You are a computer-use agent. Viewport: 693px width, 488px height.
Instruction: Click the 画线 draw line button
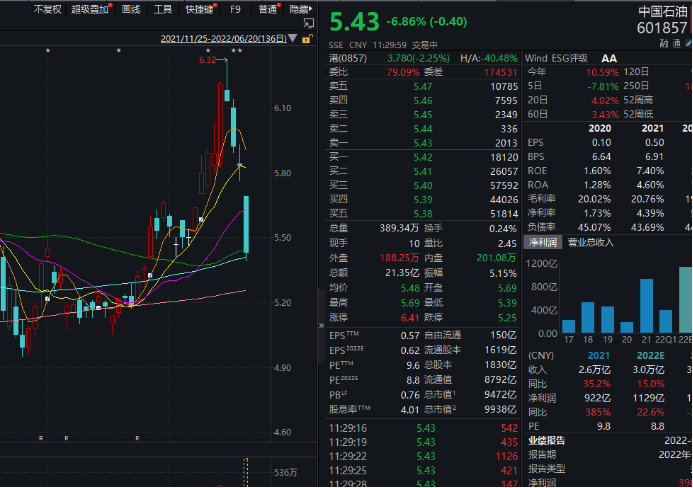coord(131,9)
